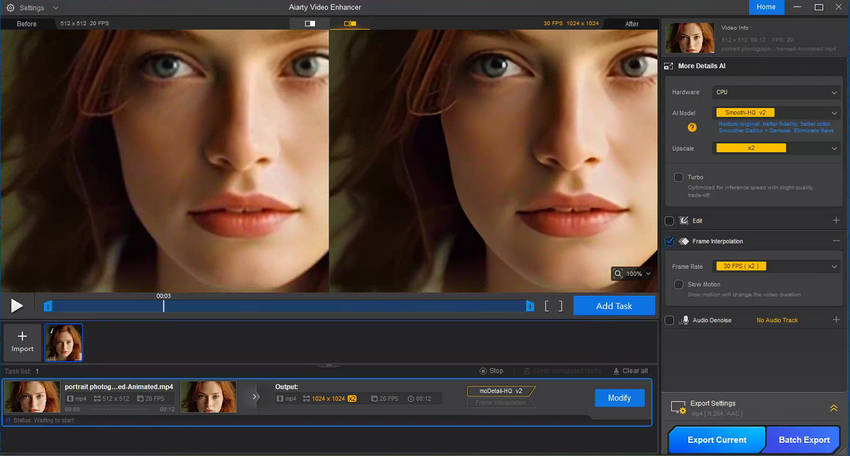Click the Edit tool icon
This screenshot has width=850, height=456.
click(684, 221)
